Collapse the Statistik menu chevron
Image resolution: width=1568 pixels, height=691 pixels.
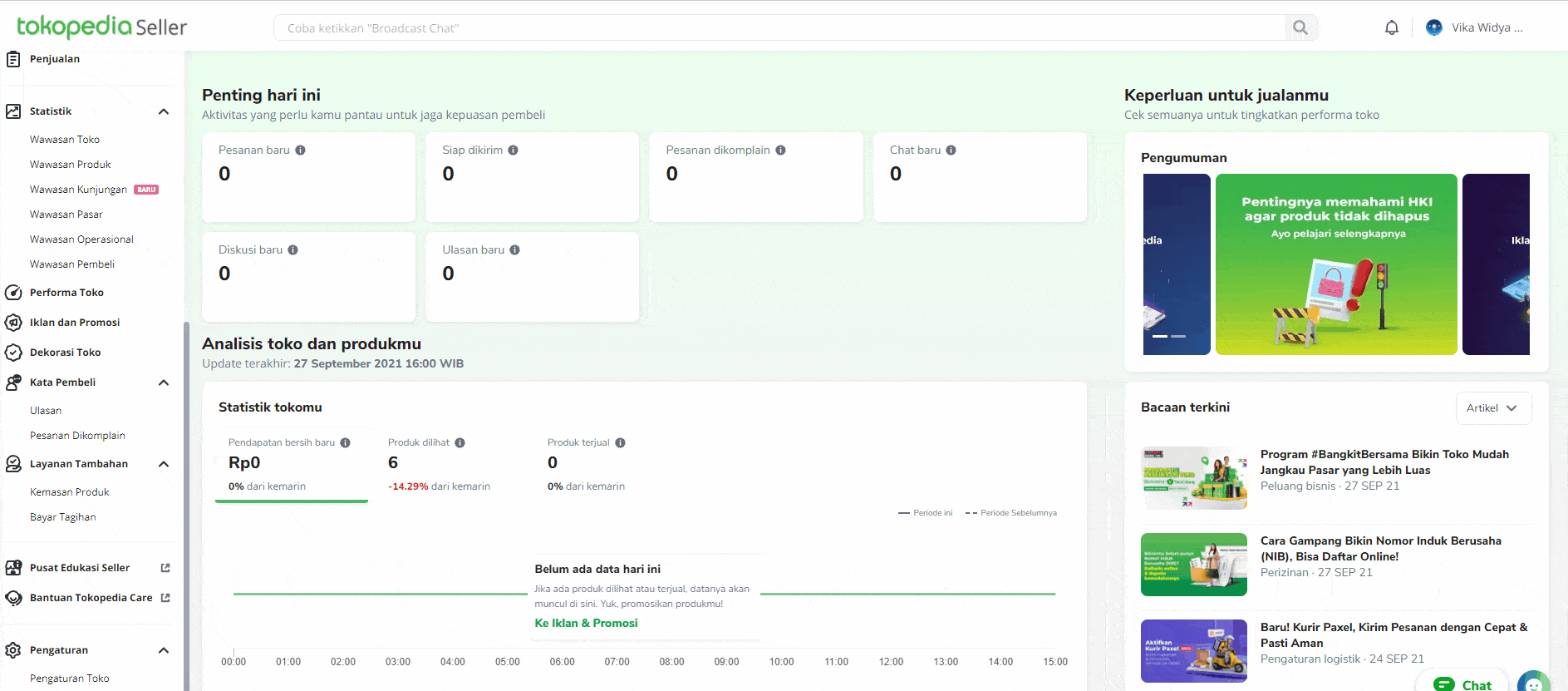[x=164, y=111]
